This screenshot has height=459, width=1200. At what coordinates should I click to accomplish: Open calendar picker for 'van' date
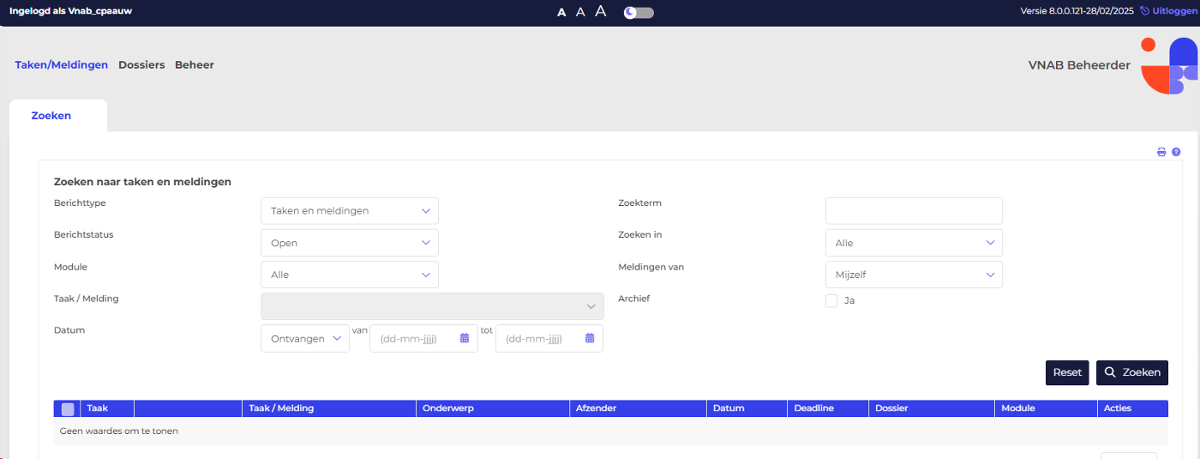pyautogui.click(x=464, y=339)
